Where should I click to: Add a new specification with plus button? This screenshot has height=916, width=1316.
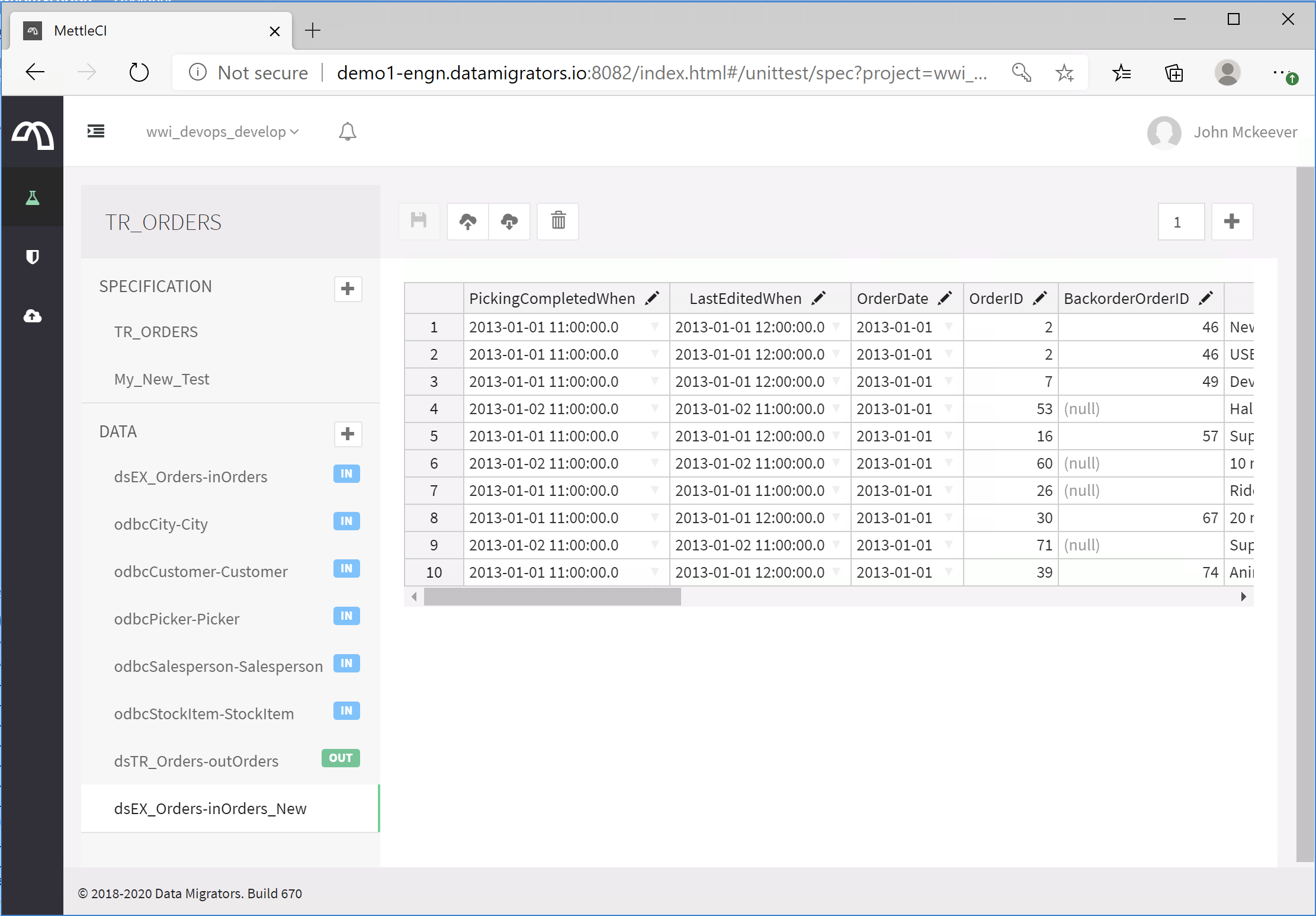pyautogui.click(x=348, y=289)
